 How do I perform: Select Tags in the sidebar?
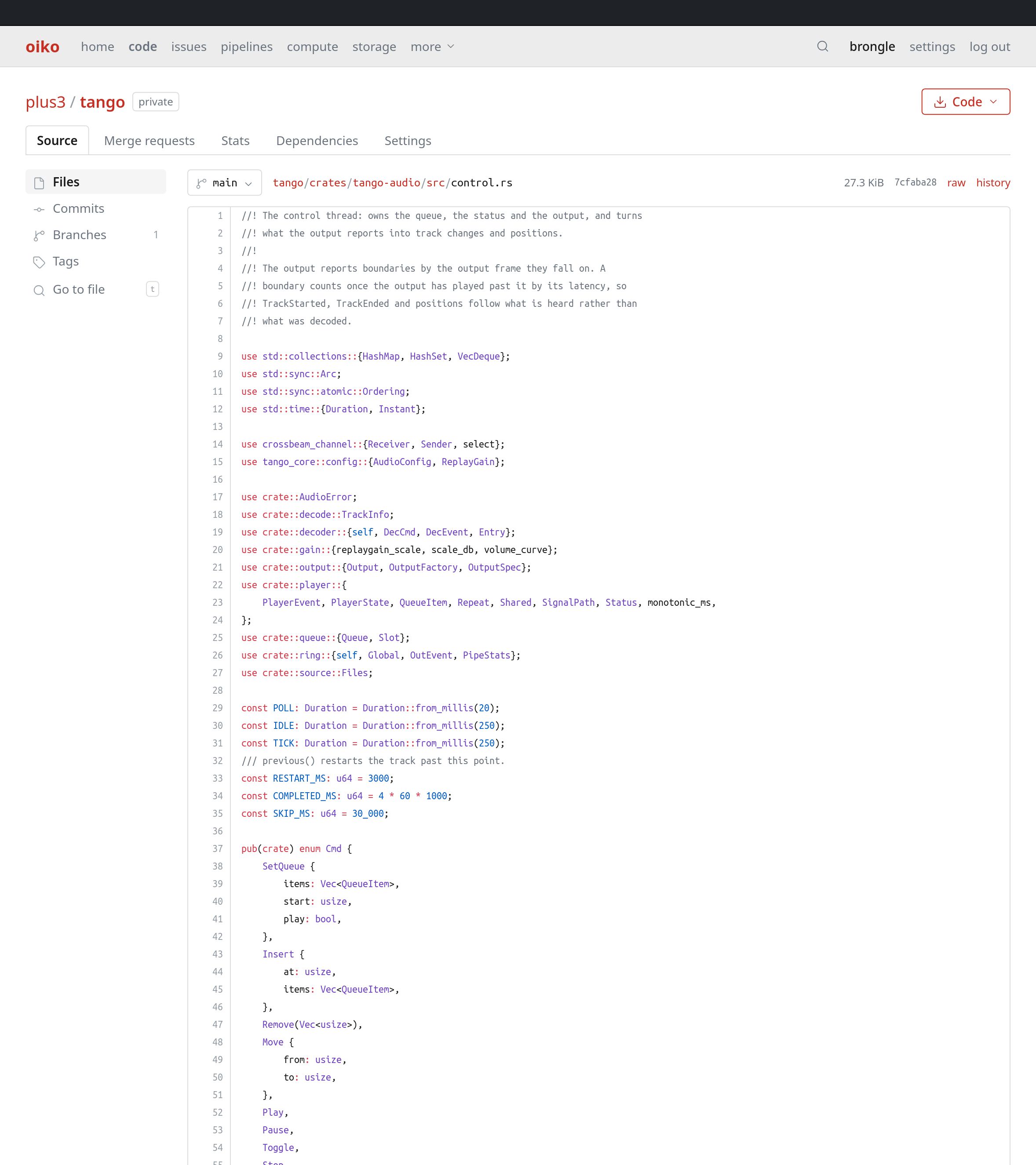[x=96, y=261]
